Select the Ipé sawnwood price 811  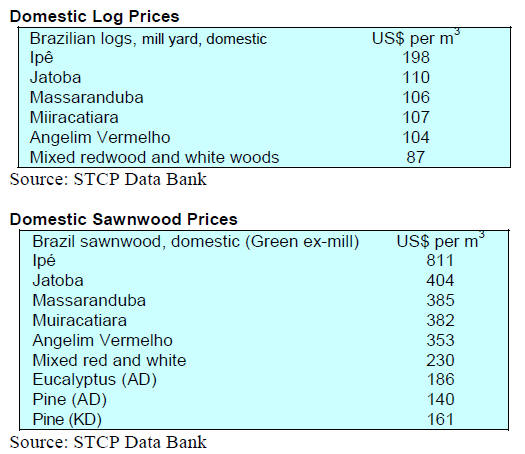[x=440, y=260]
